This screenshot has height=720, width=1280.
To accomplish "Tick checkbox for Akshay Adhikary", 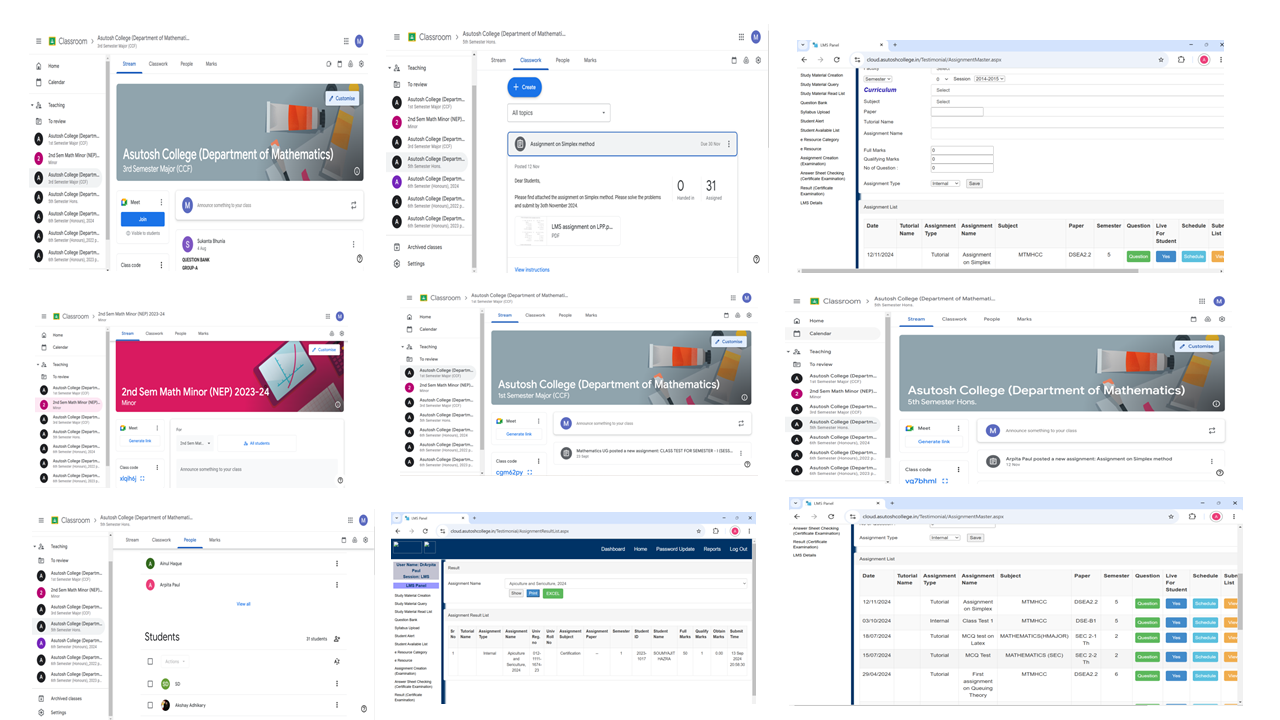I will coord(150,705).
